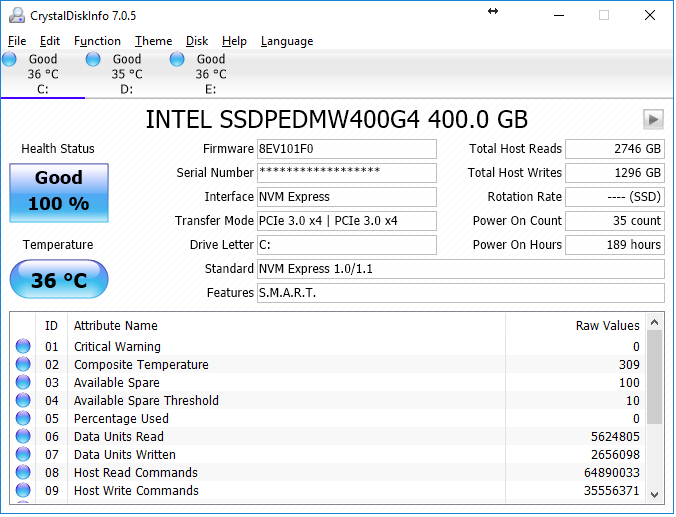Screen dimensions: 676x517
Task: Click raw value 35556371
Action: click(x=612, y=491)
